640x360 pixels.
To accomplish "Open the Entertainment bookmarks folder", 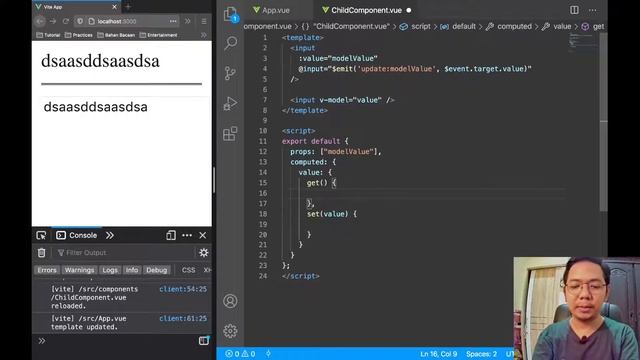I will [x=158, y=35].
